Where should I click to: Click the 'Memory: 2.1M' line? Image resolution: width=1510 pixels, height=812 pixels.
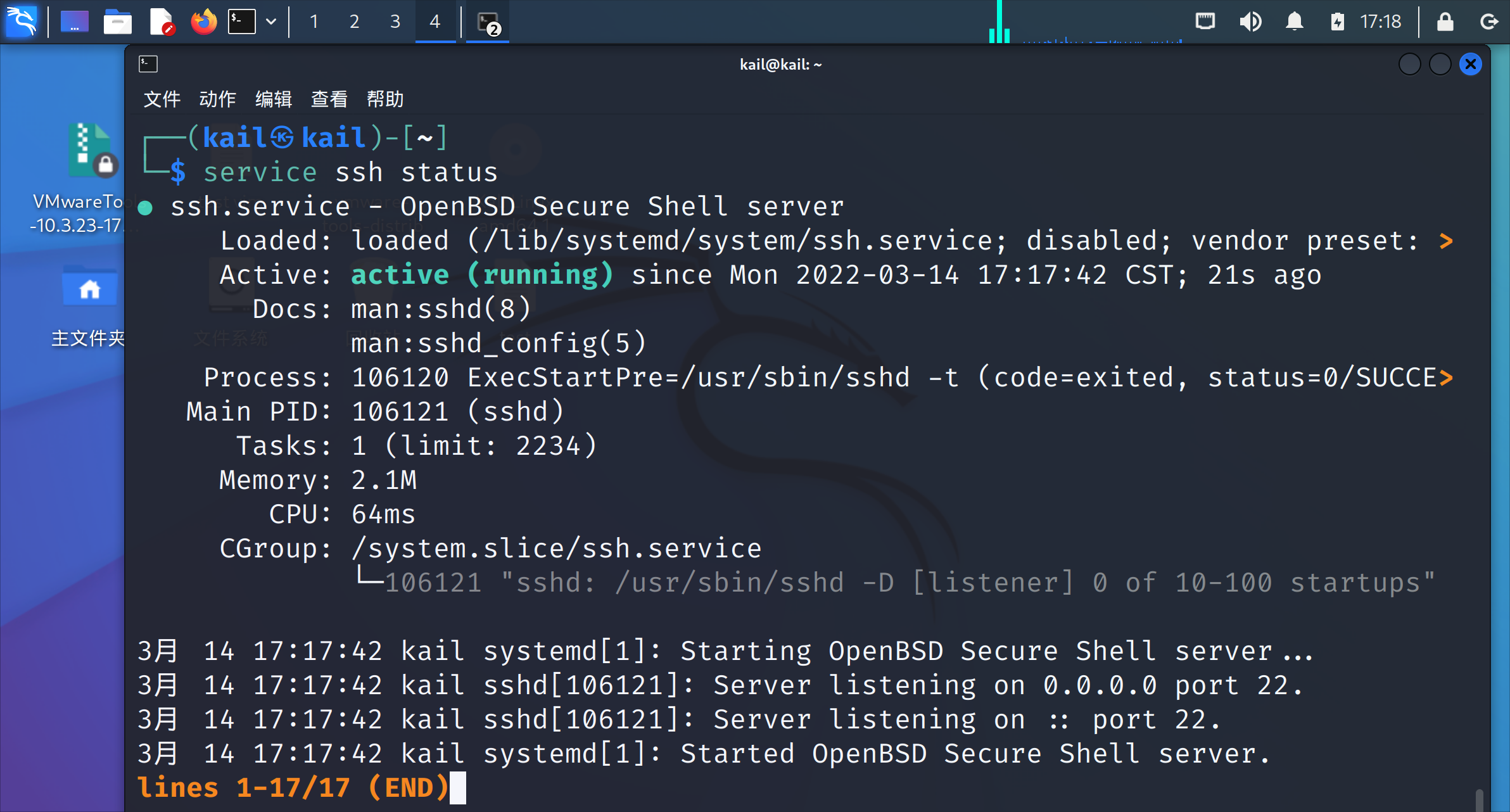coord(318,480)
